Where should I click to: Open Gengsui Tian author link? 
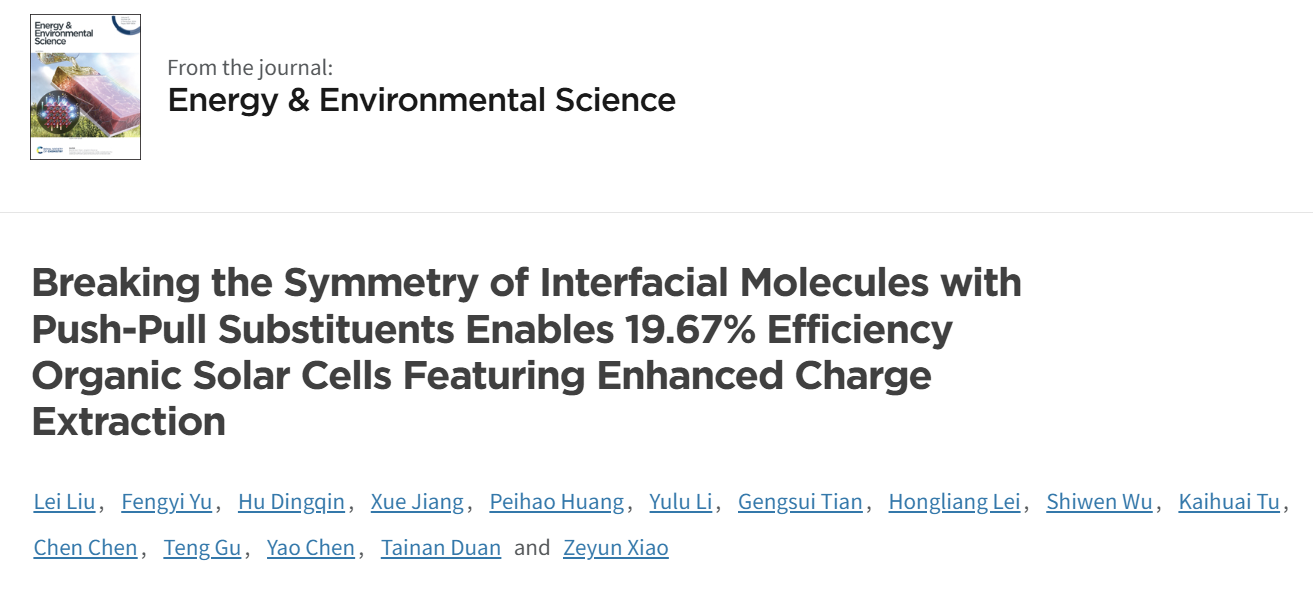point(800,502)
